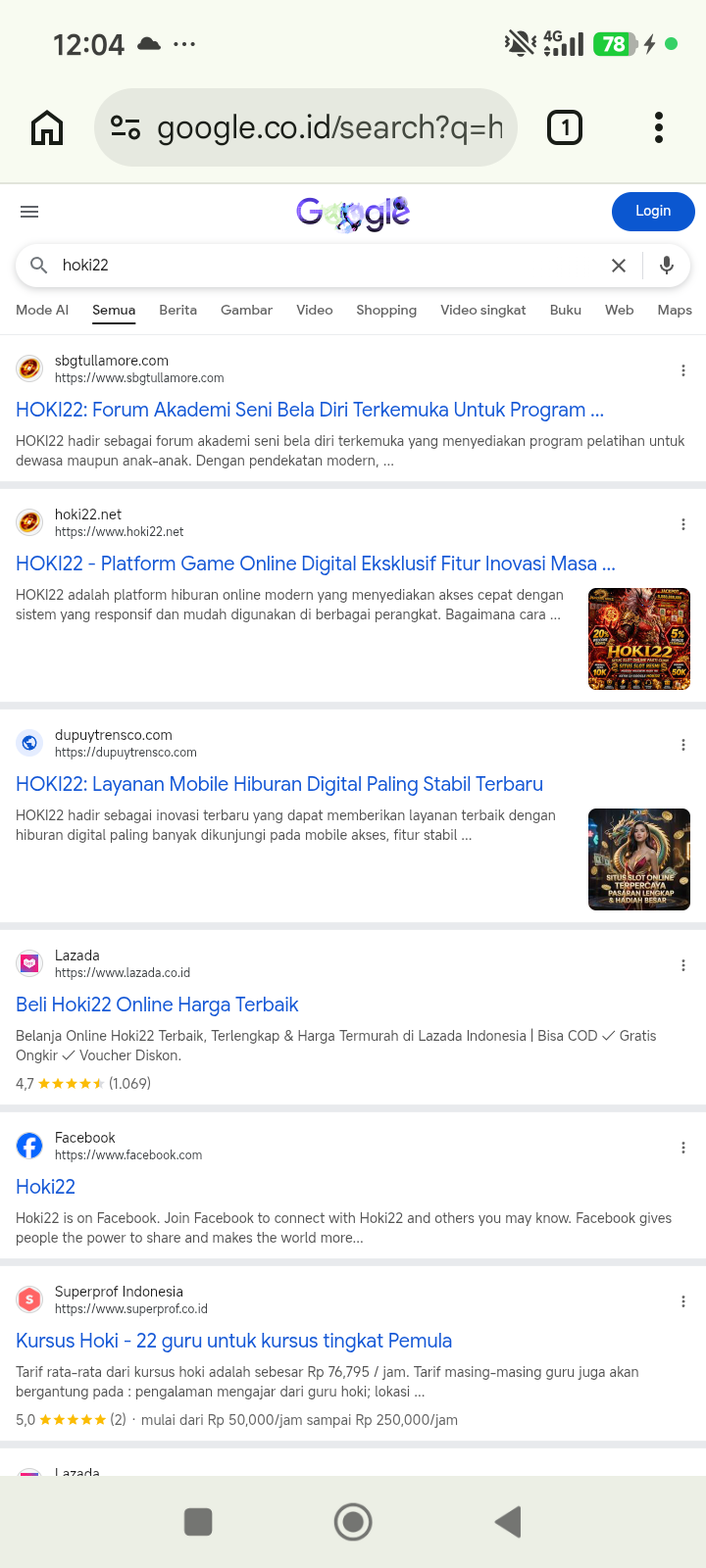Tap Lazada 4,7 star rating (1.069)
The height and width of the screenshot is (1568, 706).
83,1084
